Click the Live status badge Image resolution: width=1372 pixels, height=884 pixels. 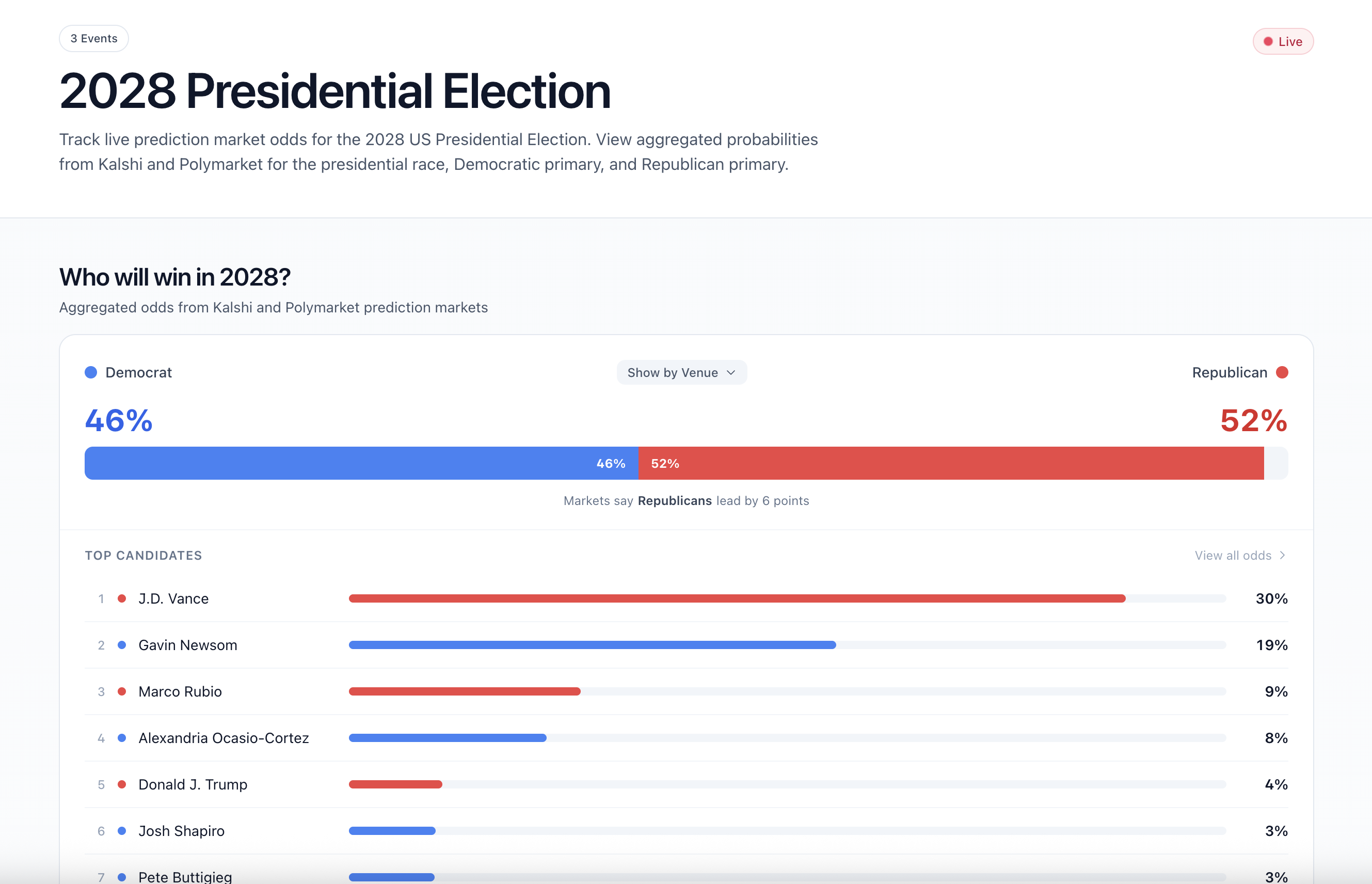(1283, 41)
